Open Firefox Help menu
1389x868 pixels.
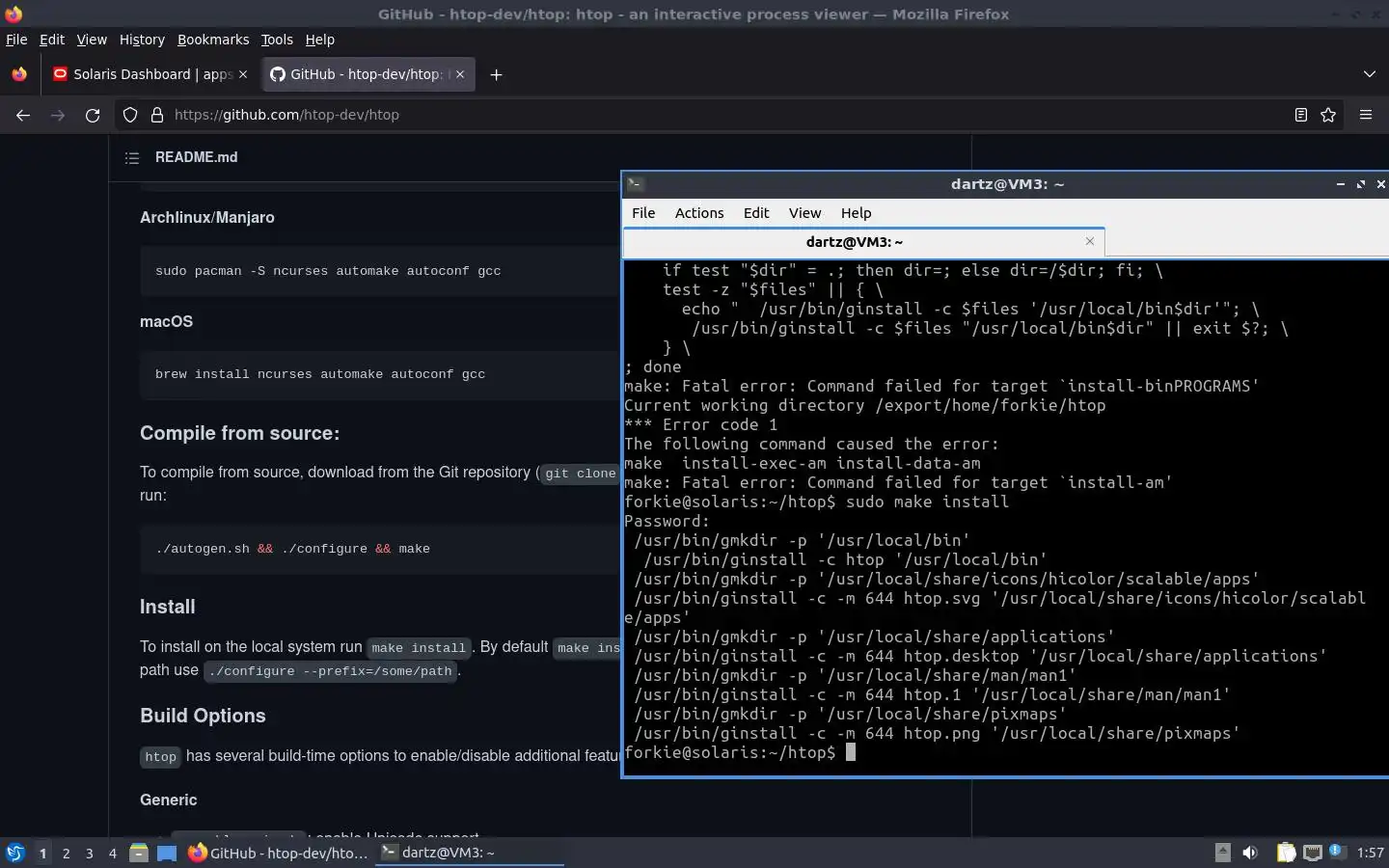point(319,40)
